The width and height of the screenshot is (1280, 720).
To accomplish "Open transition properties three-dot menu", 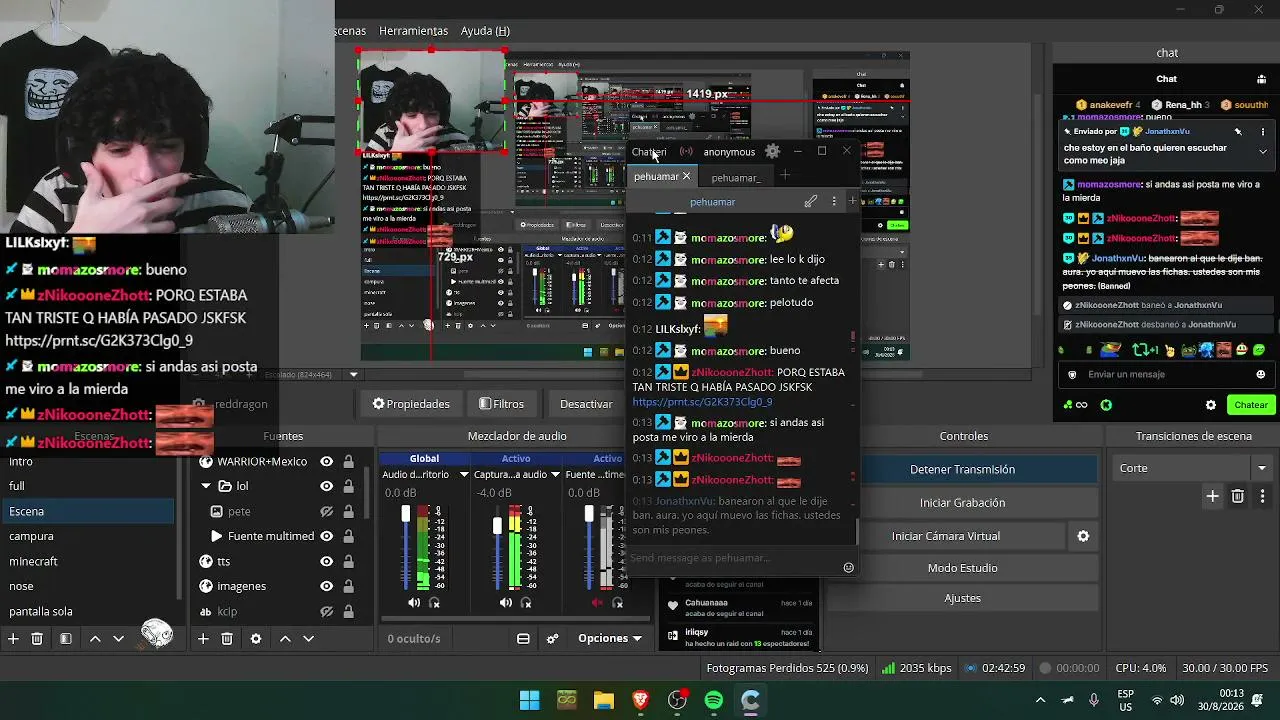I will pos(1262,496).
